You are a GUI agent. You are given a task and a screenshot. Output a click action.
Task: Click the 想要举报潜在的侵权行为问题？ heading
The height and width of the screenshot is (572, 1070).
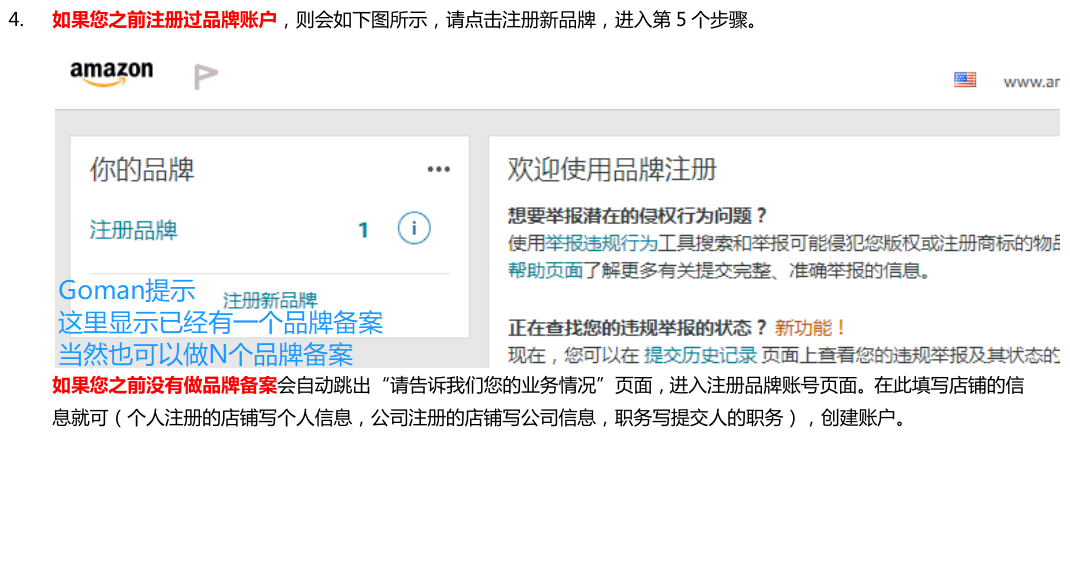coord(637,216)
